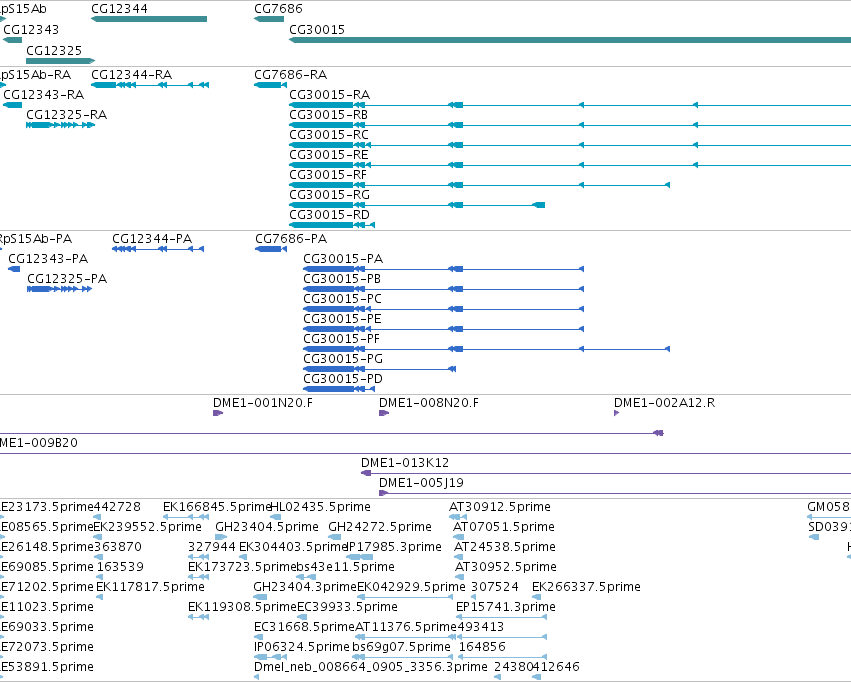
Task: Open the EC39933.5prime EST label
Action: 347,607
